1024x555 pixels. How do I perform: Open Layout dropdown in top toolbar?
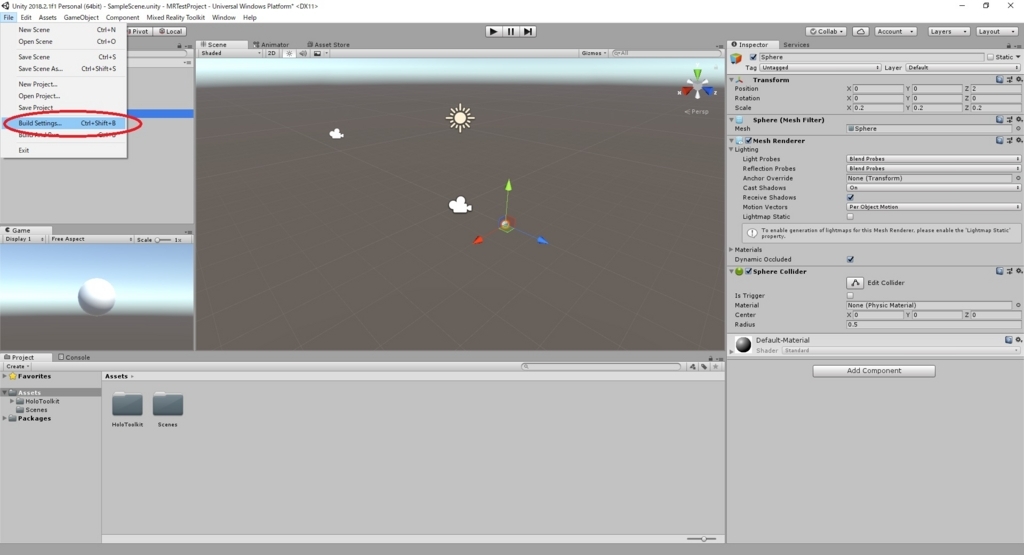point(997,31)
